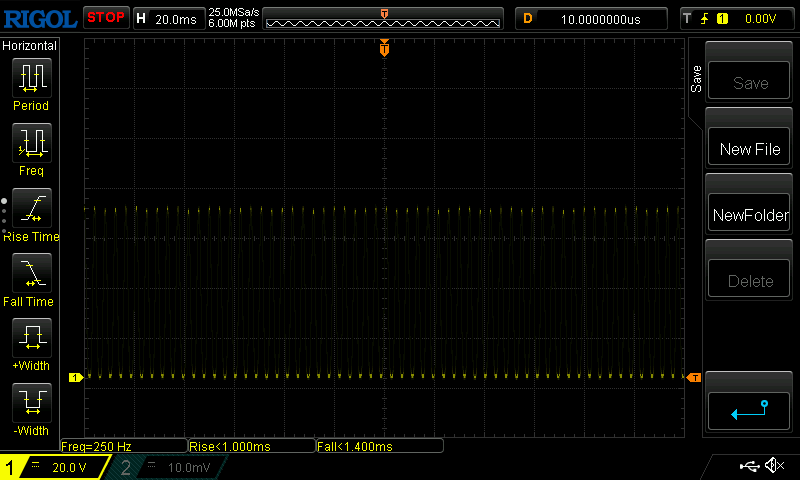Toggle channel 1 with 20.0 V scale
The image size is (800, 480).
coord(54,467)
